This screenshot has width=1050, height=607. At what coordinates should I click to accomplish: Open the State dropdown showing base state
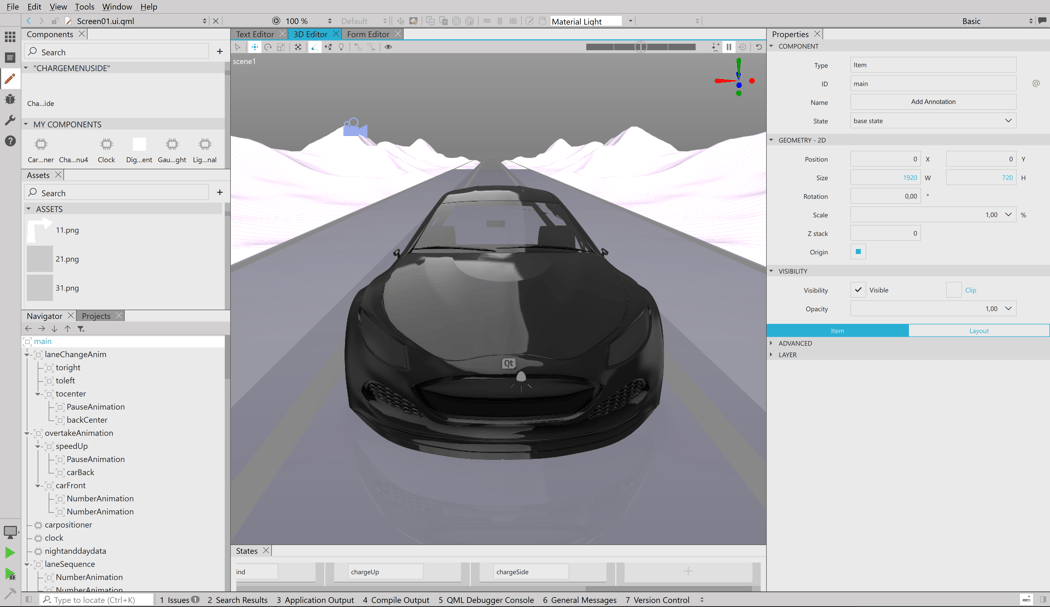(x=932, y=120)
